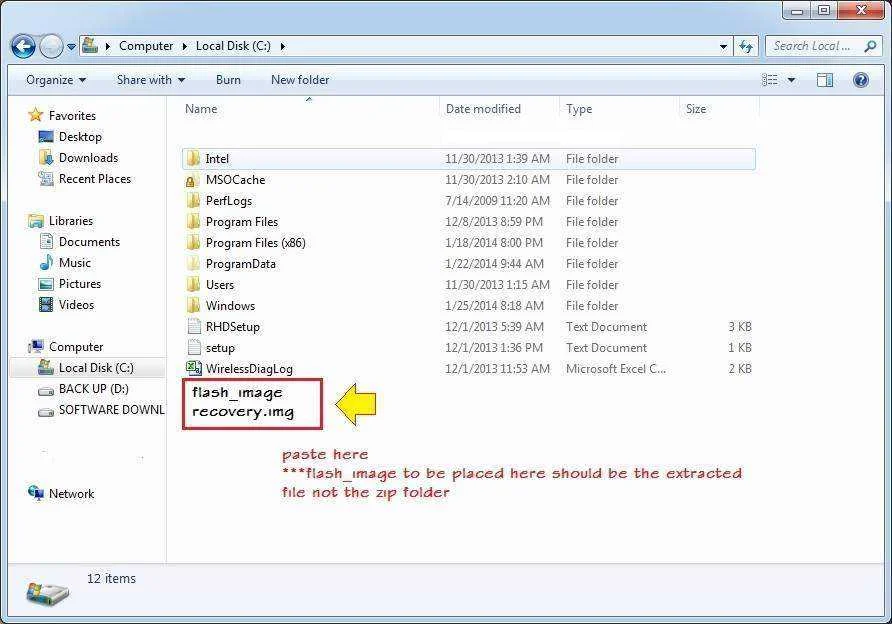Sort by the Type column header

click(579, 109)
